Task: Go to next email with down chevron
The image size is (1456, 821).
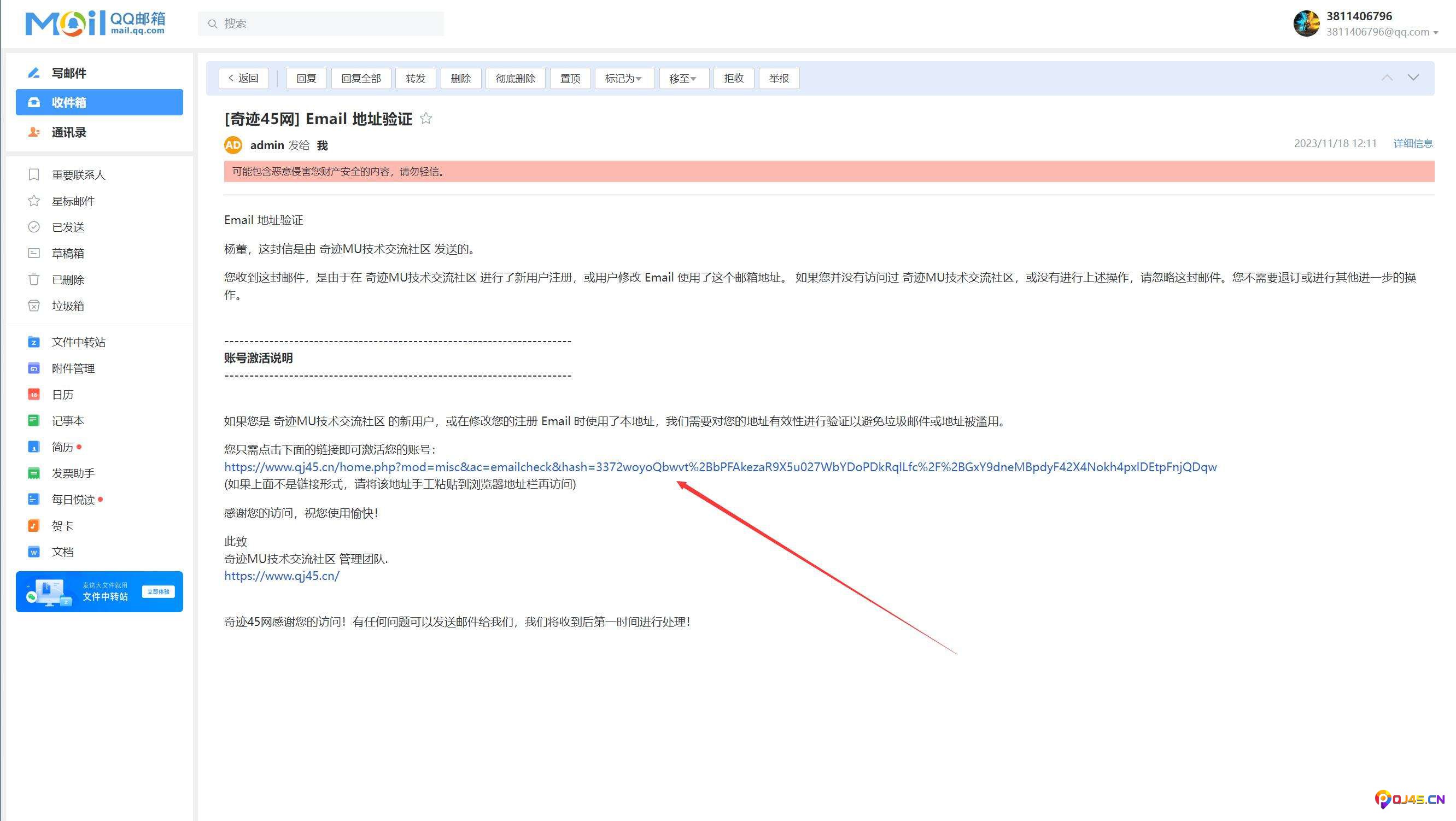Action: pyautogui.click(x=1413, y=78)
